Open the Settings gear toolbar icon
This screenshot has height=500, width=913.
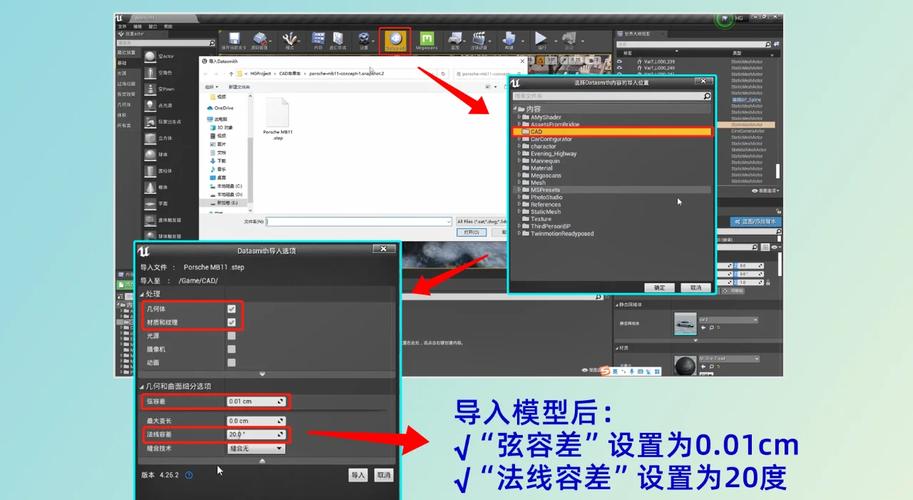pos(365,39)
